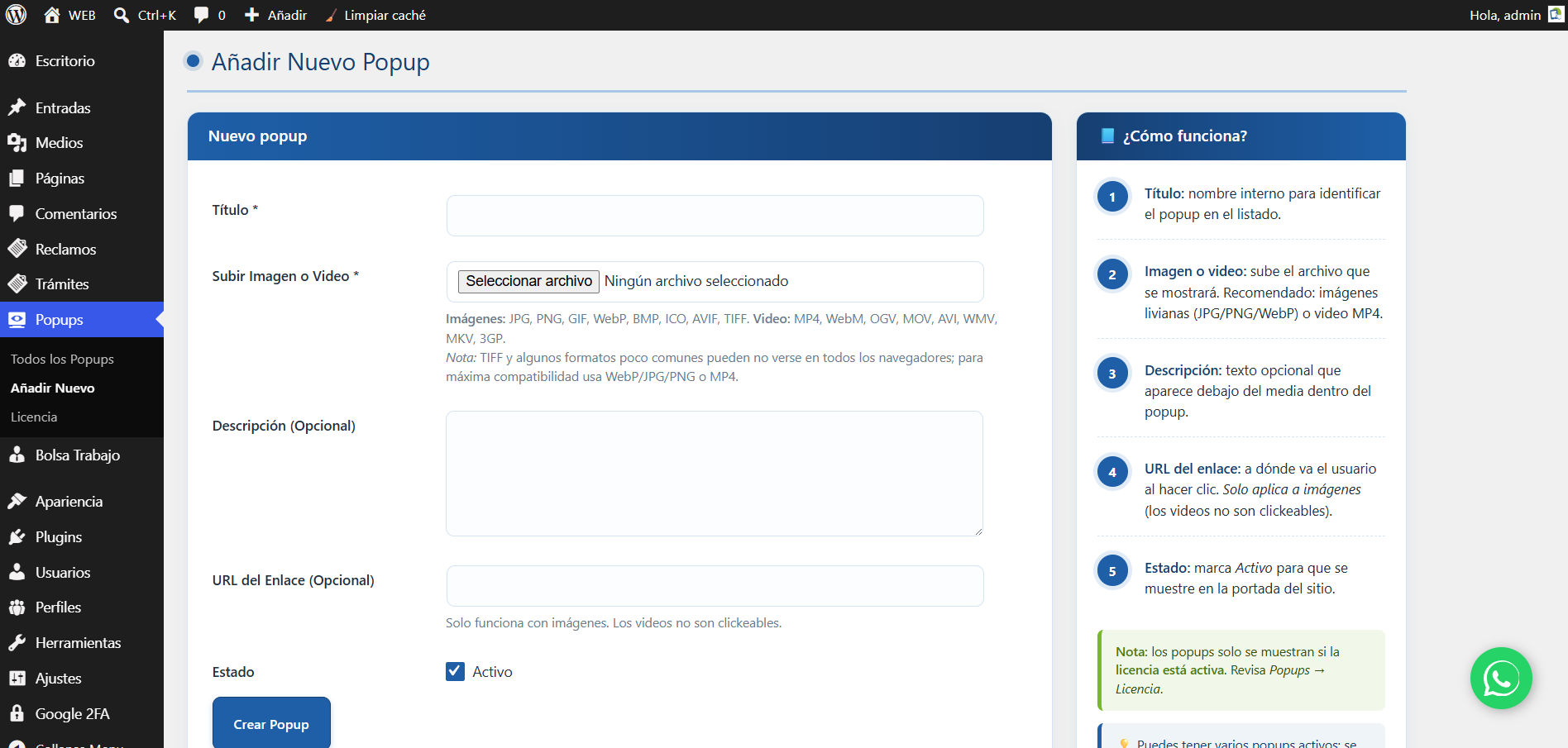1568x748 pixels.
Task: Open Bolsa Trabajo menu label
Action: pos(78,455)
